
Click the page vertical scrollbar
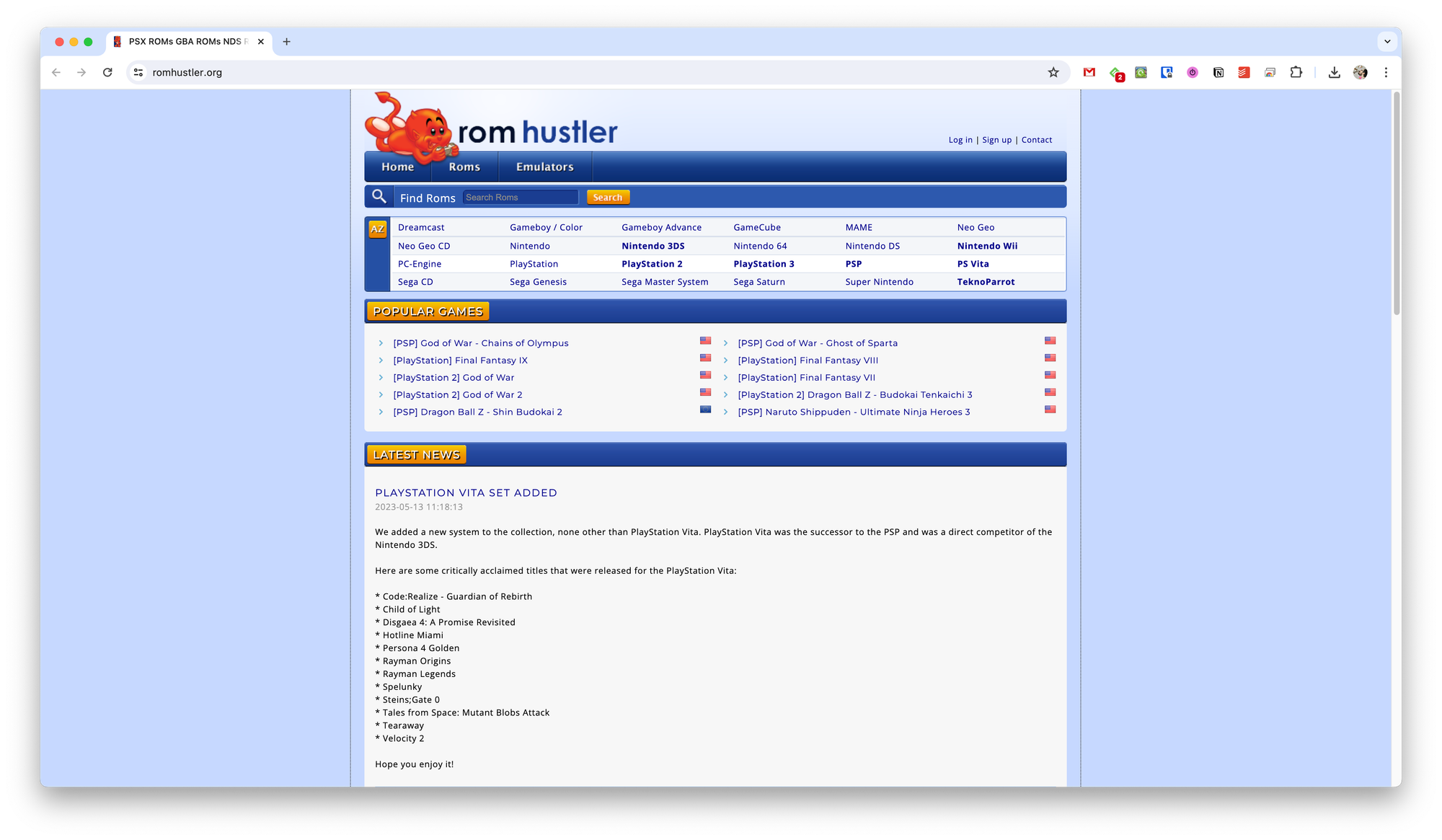[1397, 202]
